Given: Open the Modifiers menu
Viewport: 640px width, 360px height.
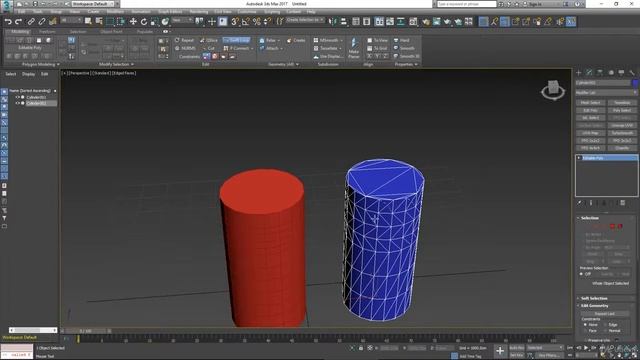Looking at the screenshot, I should (115, 12).
